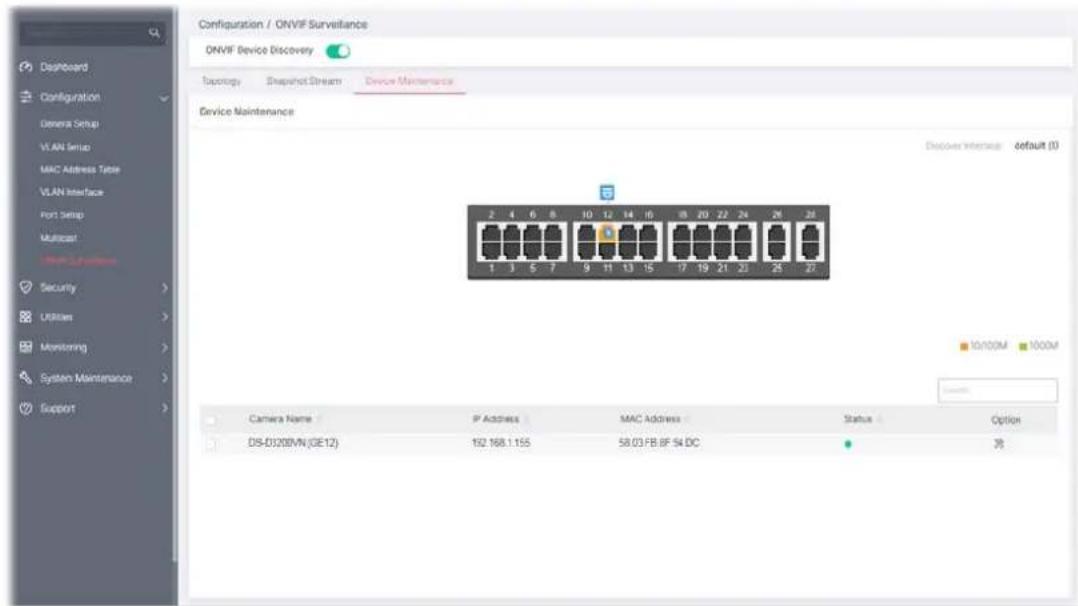Click the Monitoring panel icon
This screenshot has width=1078, height=606.
[x=26, y=347]
